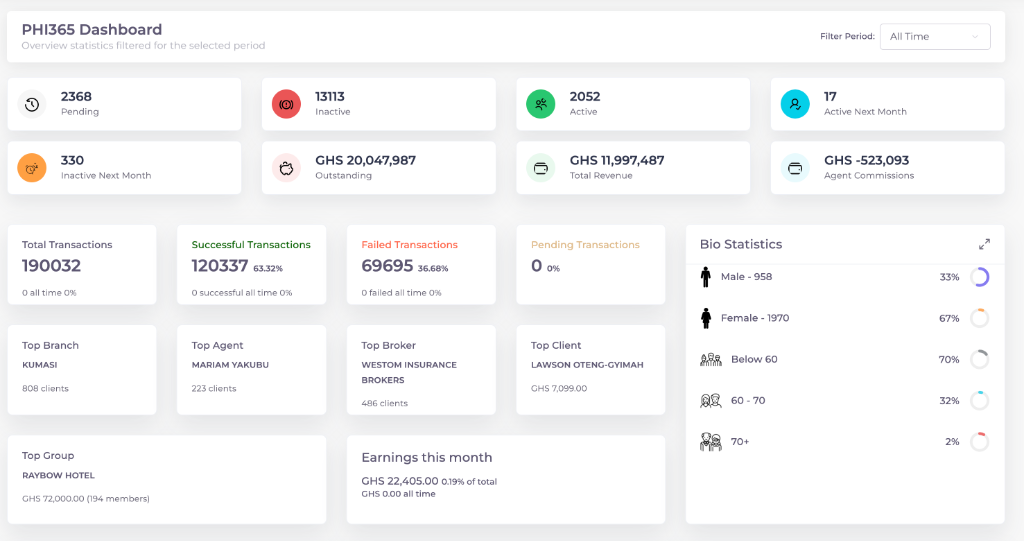Click the 70+ elderly couple icon
This screenshot has height=541, width=1024.
click(x=711, y=442)
